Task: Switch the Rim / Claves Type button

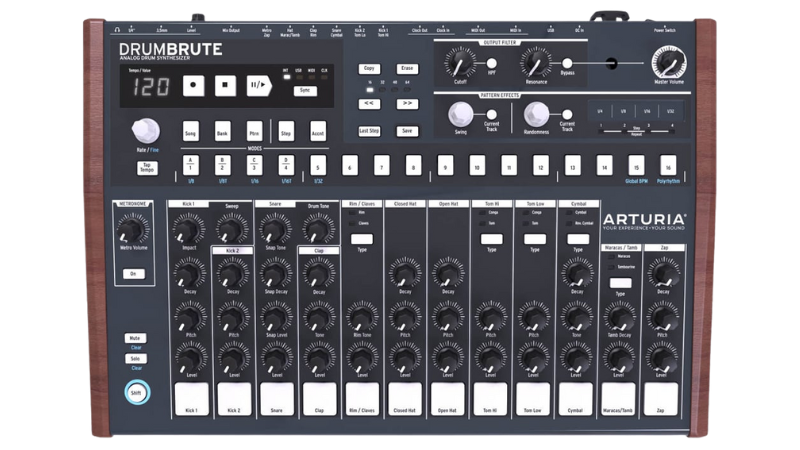Action: click(362, 239)
